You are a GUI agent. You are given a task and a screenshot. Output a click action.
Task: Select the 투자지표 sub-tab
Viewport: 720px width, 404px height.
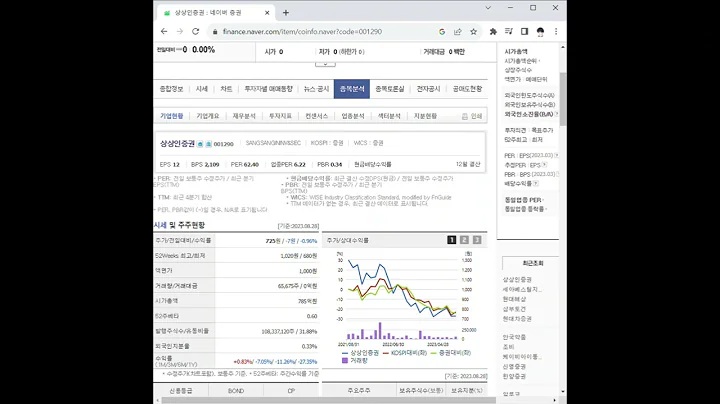[280, 116]
